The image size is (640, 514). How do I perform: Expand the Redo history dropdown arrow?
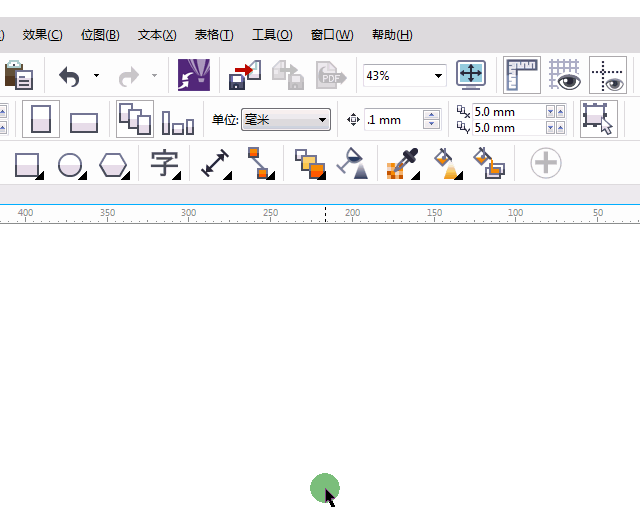154,76
